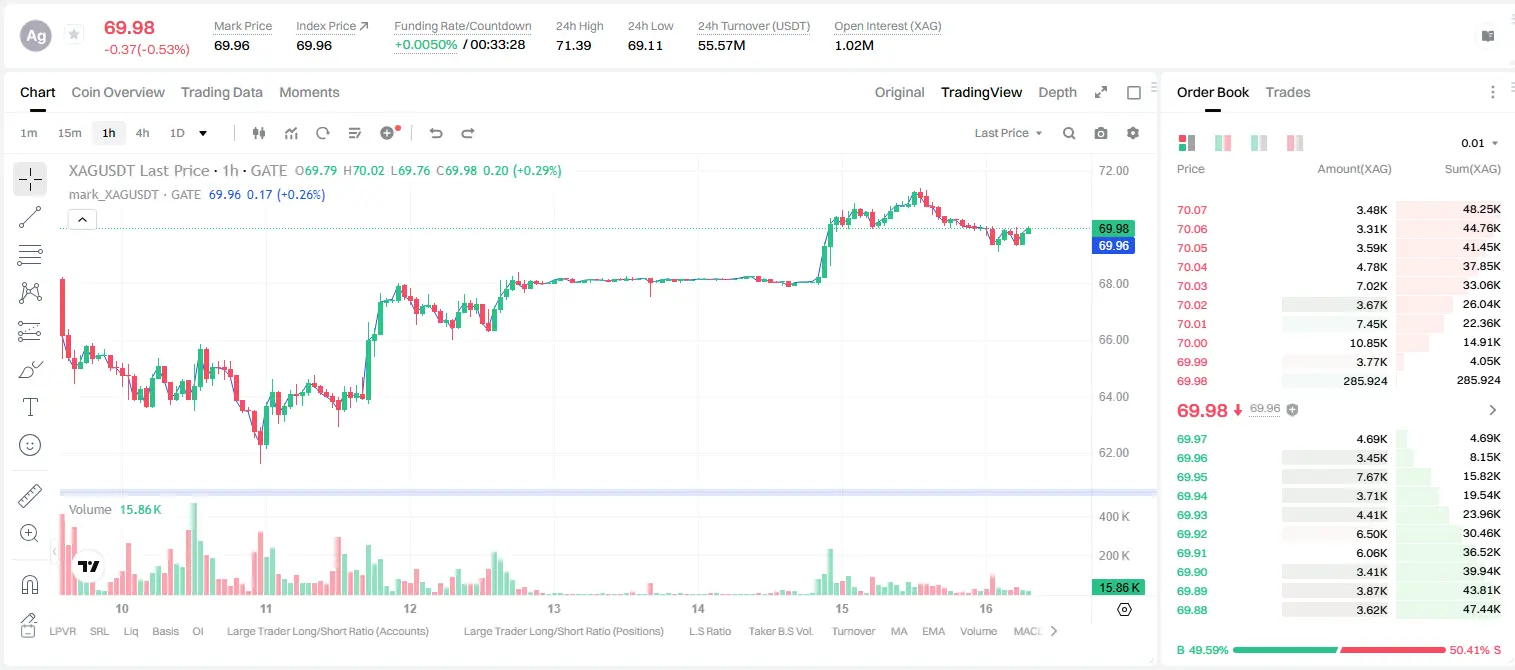Click the undo arrow in chart toolbar
Screen dimensions: 1515x670
click(x=436, y=133)
